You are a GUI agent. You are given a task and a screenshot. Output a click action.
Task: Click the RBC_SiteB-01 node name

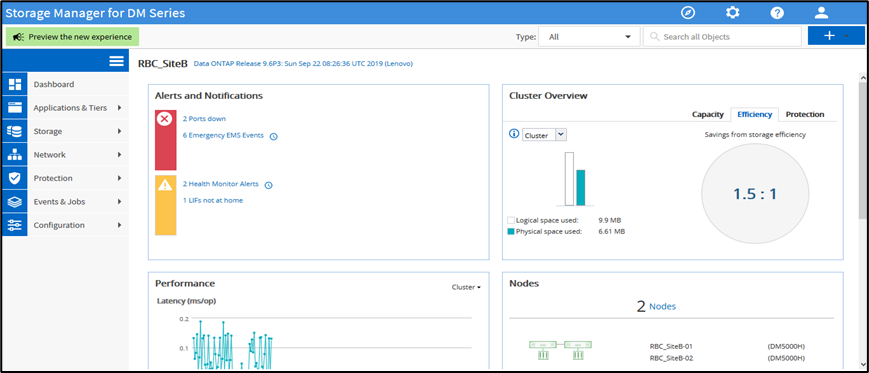(x=671, y=346)
